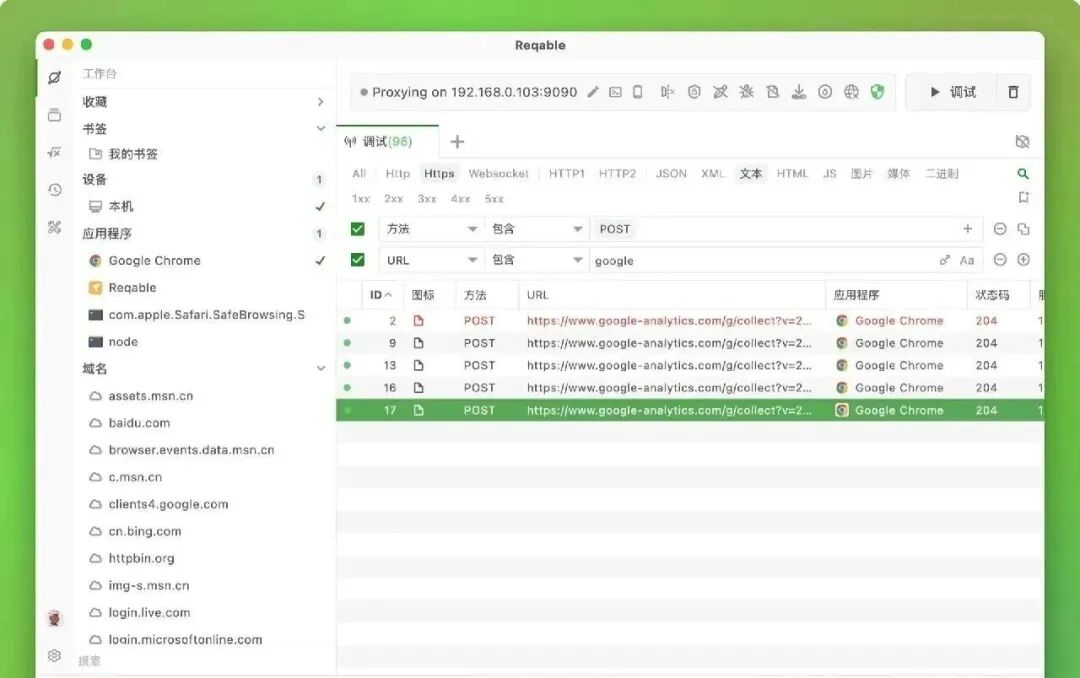Viewport: 1080px width, 678px height.
Task: Toggle the Aa case-sensitive option
Action: click(x=967, y=260)
